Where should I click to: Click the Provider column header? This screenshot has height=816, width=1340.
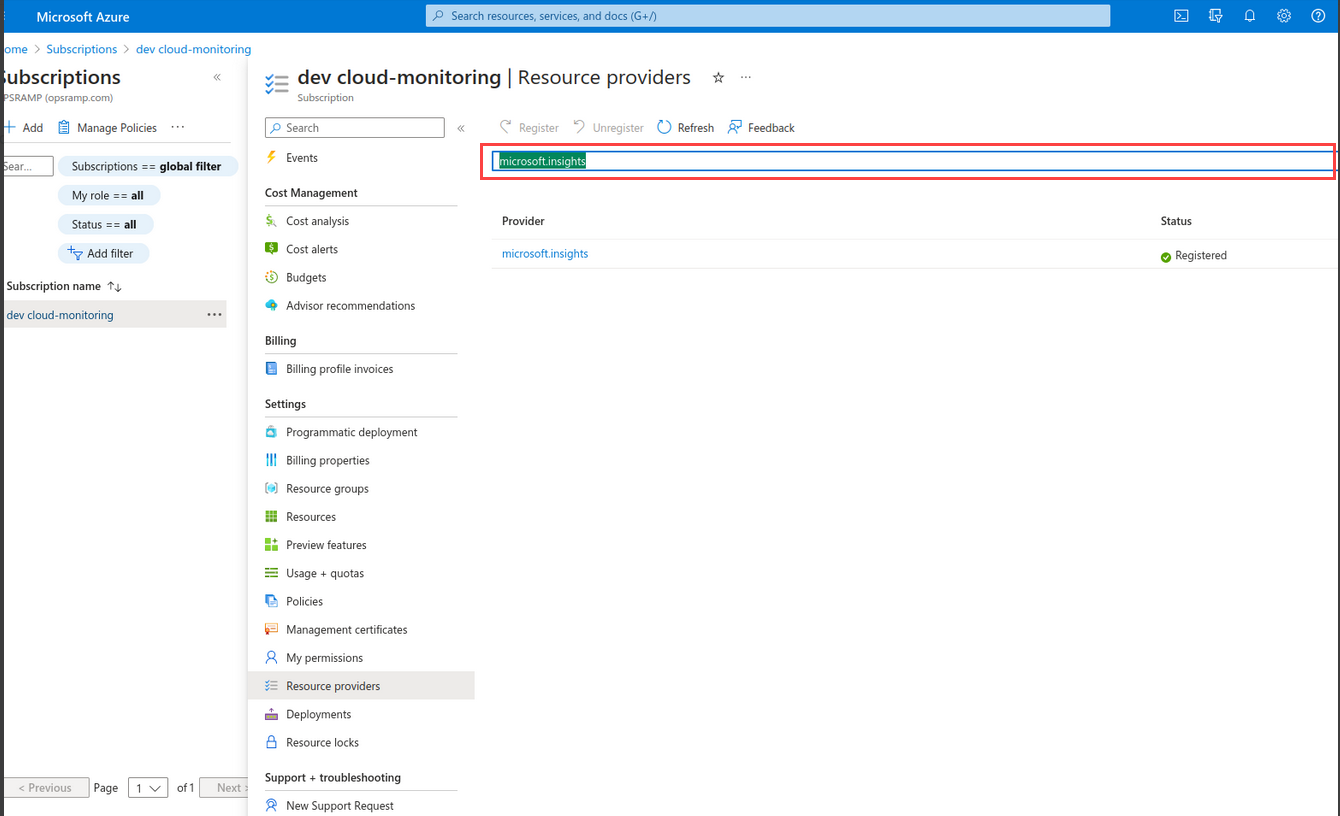tap(523, 221)
